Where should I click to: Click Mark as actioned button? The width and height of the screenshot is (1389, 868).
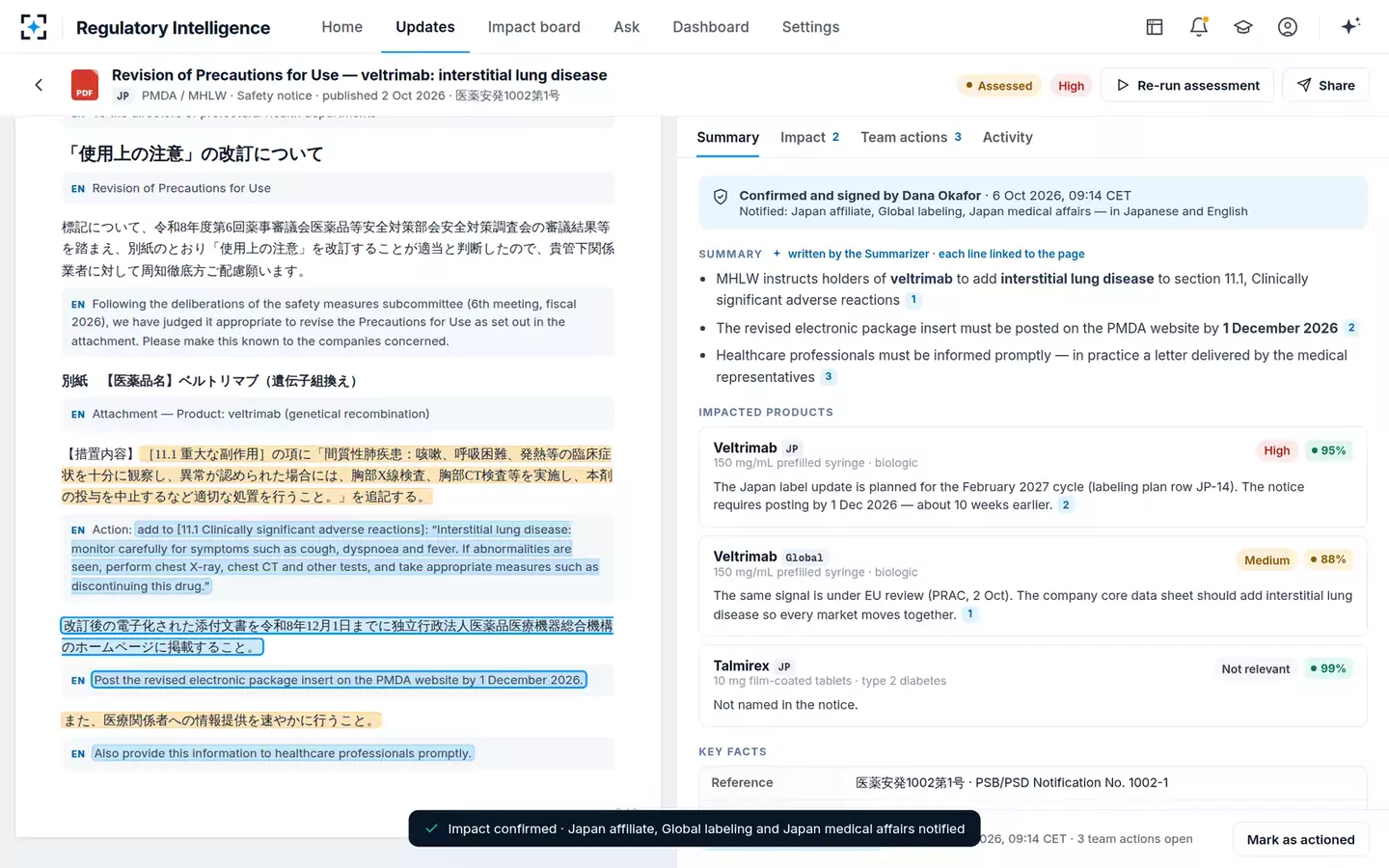[x=1300, y=839]
